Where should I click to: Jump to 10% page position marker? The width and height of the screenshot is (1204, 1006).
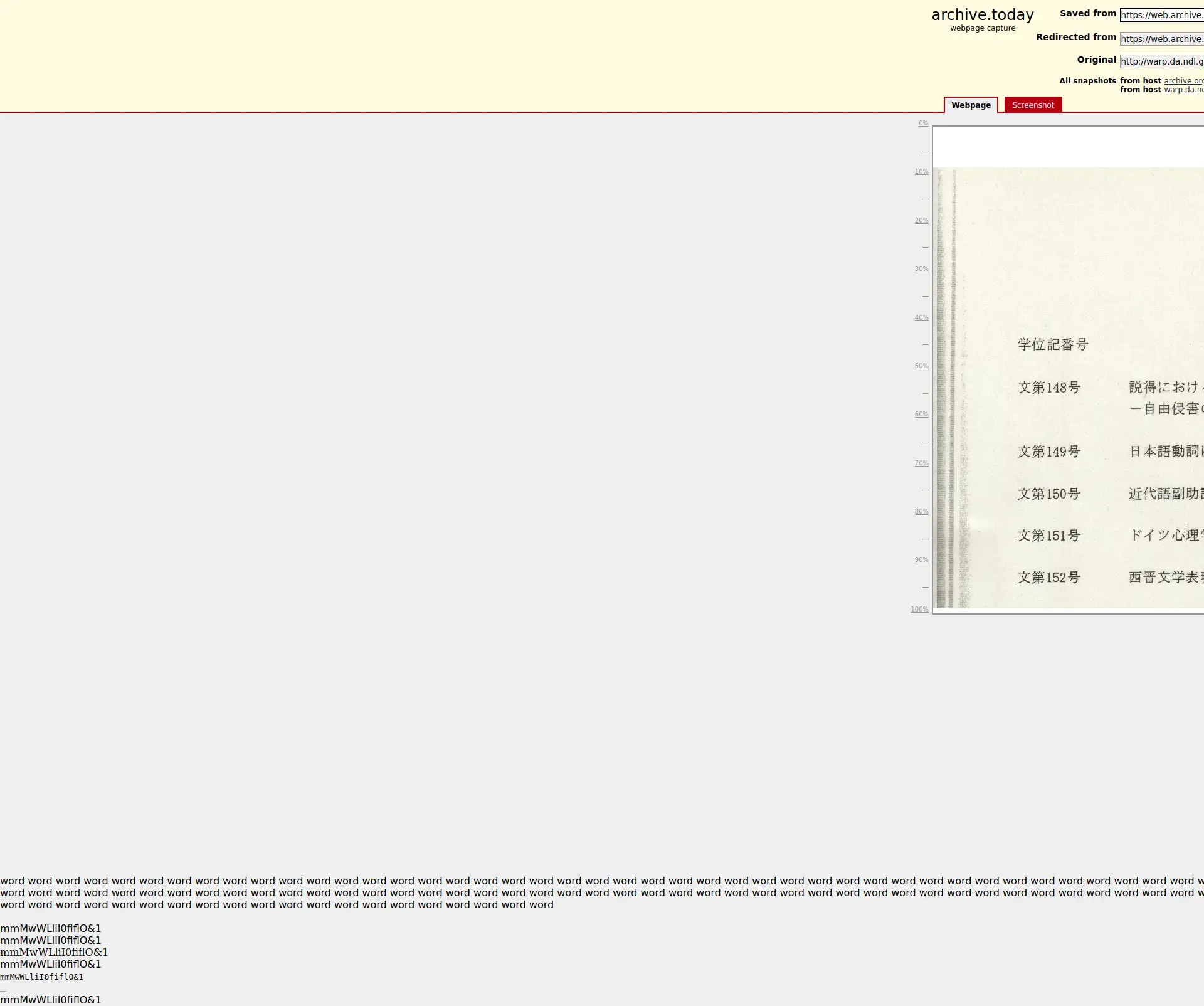(921, 172)
